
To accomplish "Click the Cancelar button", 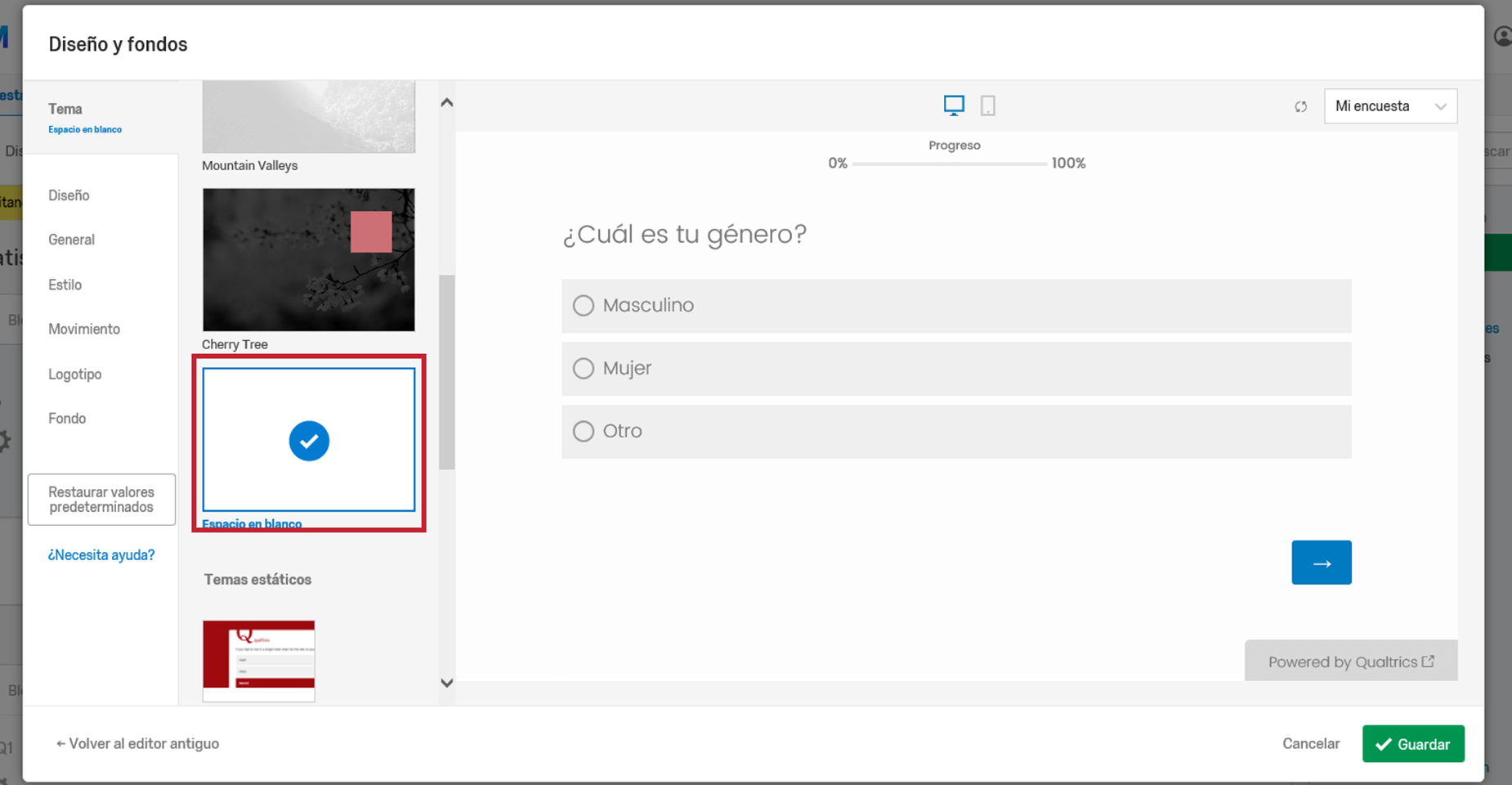I will click(x=1311, y=743).
